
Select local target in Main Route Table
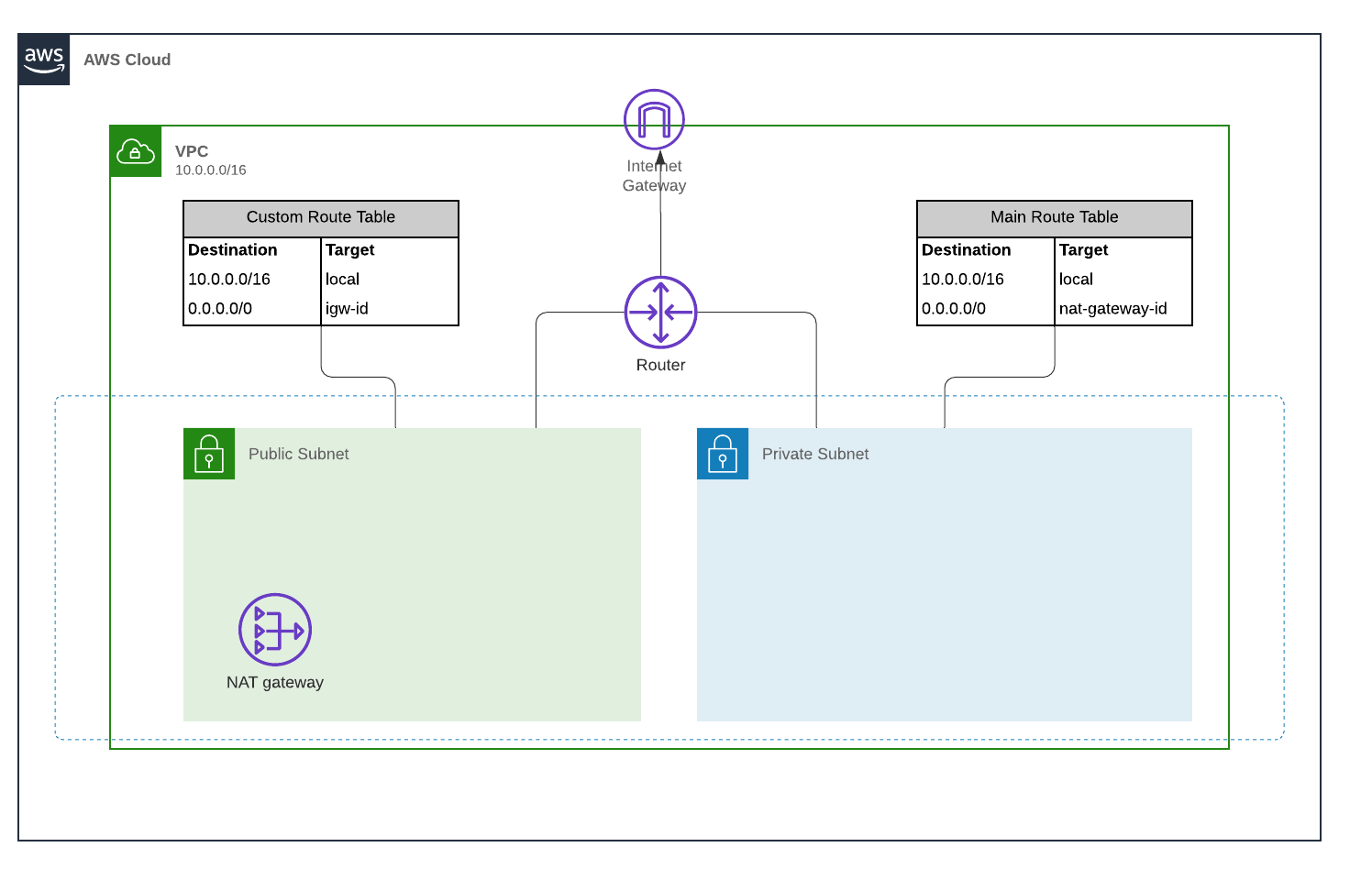coord(1076,280)
